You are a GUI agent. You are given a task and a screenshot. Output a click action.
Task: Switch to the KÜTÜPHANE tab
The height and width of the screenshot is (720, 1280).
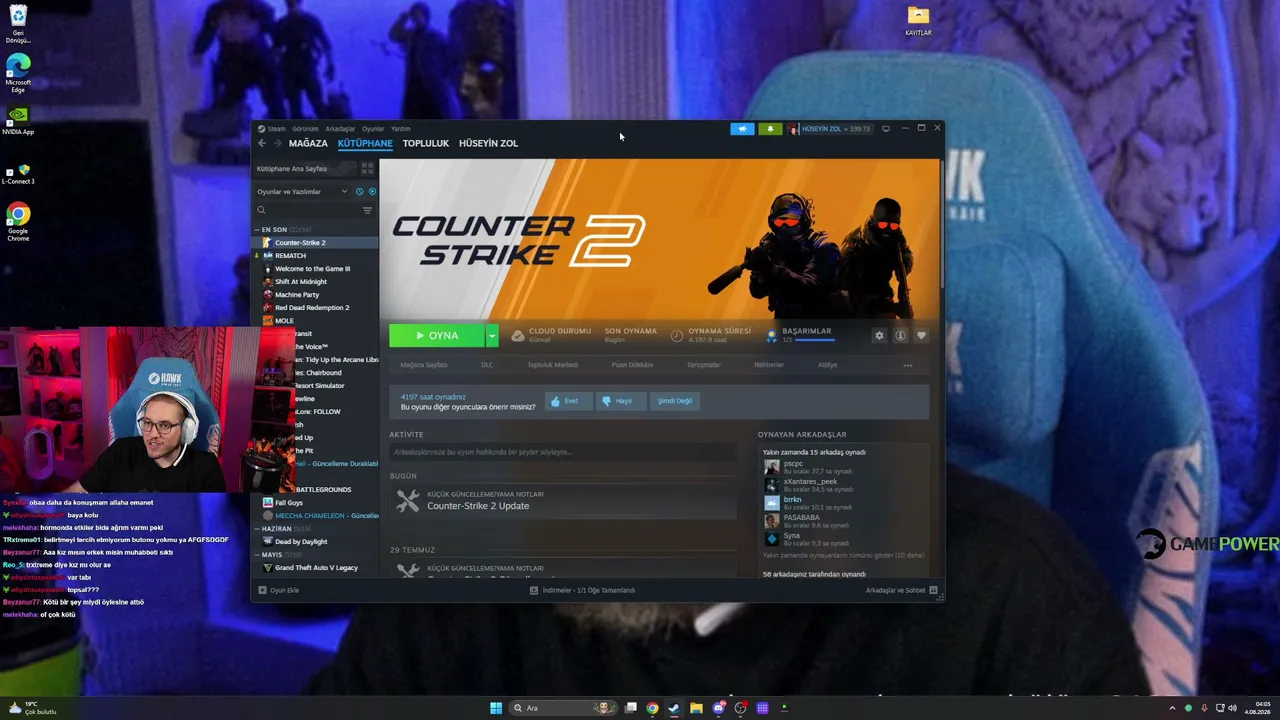pyautogui.click(x=365, y=143)
